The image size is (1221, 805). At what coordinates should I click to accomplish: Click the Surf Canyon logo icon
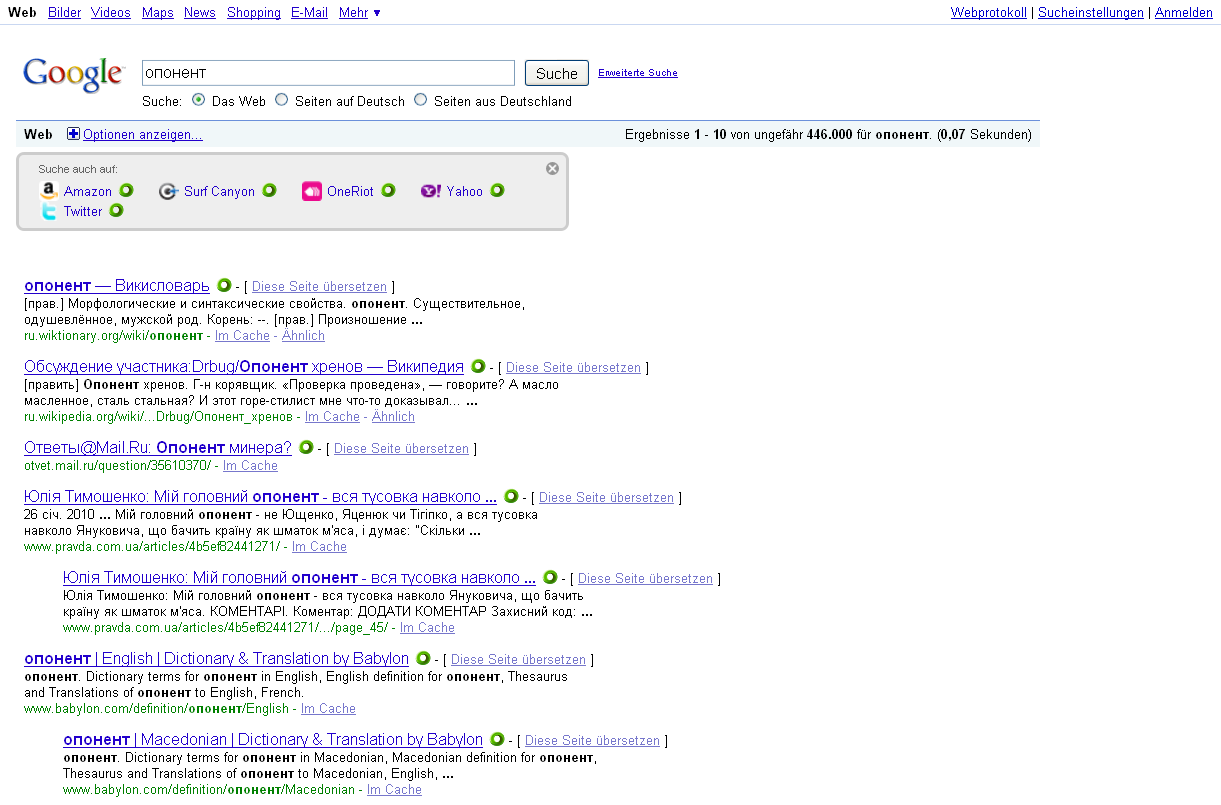[168, 191]
